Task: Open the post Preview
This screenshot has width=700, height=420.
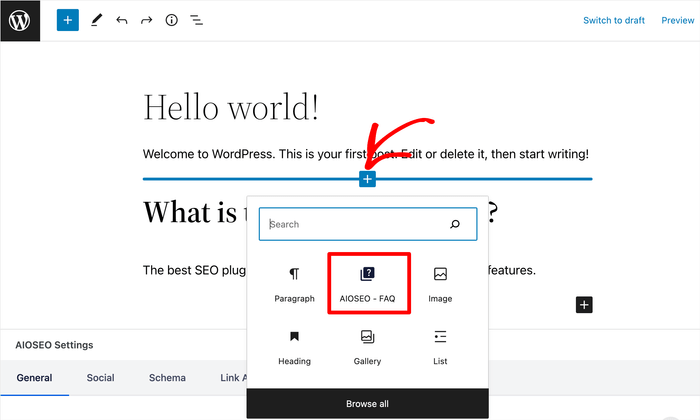Action: point(678,21)
